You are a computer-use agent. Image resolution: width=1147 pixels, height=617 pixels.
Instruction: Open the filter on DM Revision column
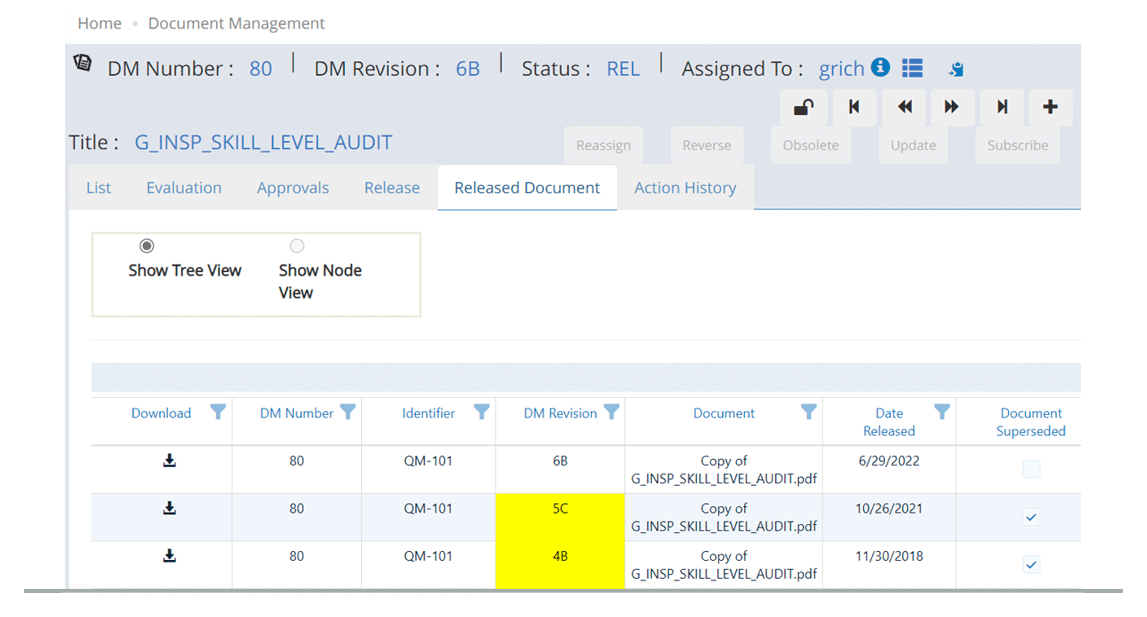click(x=612, y=411)
